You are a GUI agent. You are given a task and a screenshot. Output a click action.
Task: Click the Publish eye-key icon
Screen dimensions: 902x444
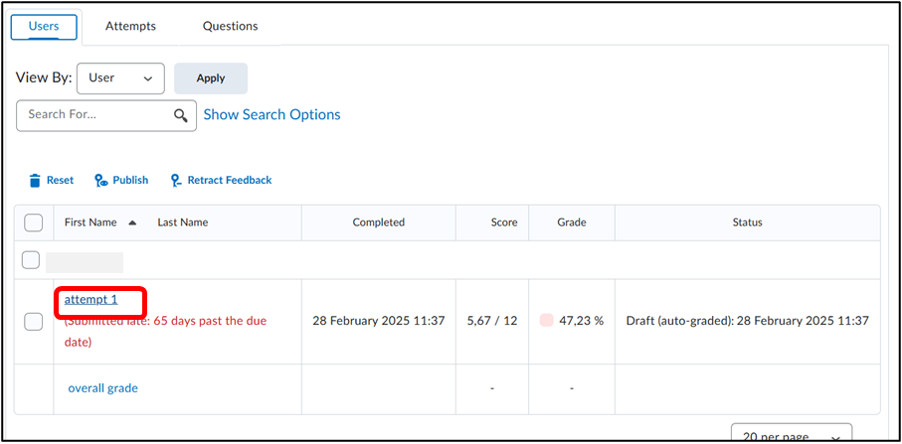[101, 181]
